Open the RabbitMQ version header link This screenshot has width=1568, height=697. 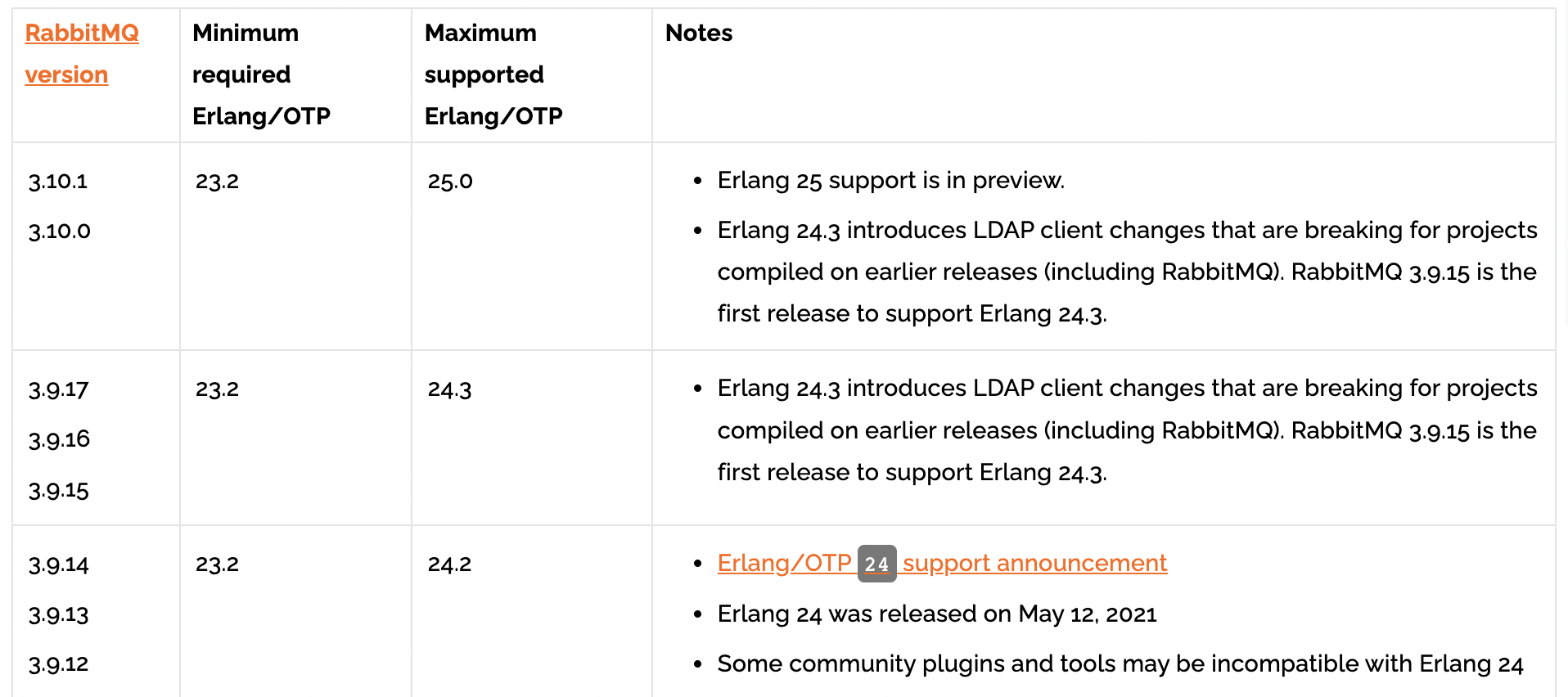click(82, 53)
